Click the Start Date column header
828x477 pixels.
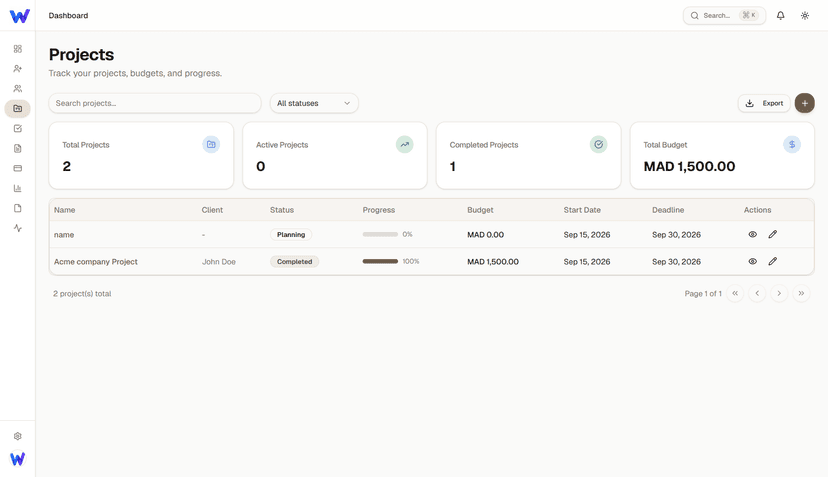(582, 210)
